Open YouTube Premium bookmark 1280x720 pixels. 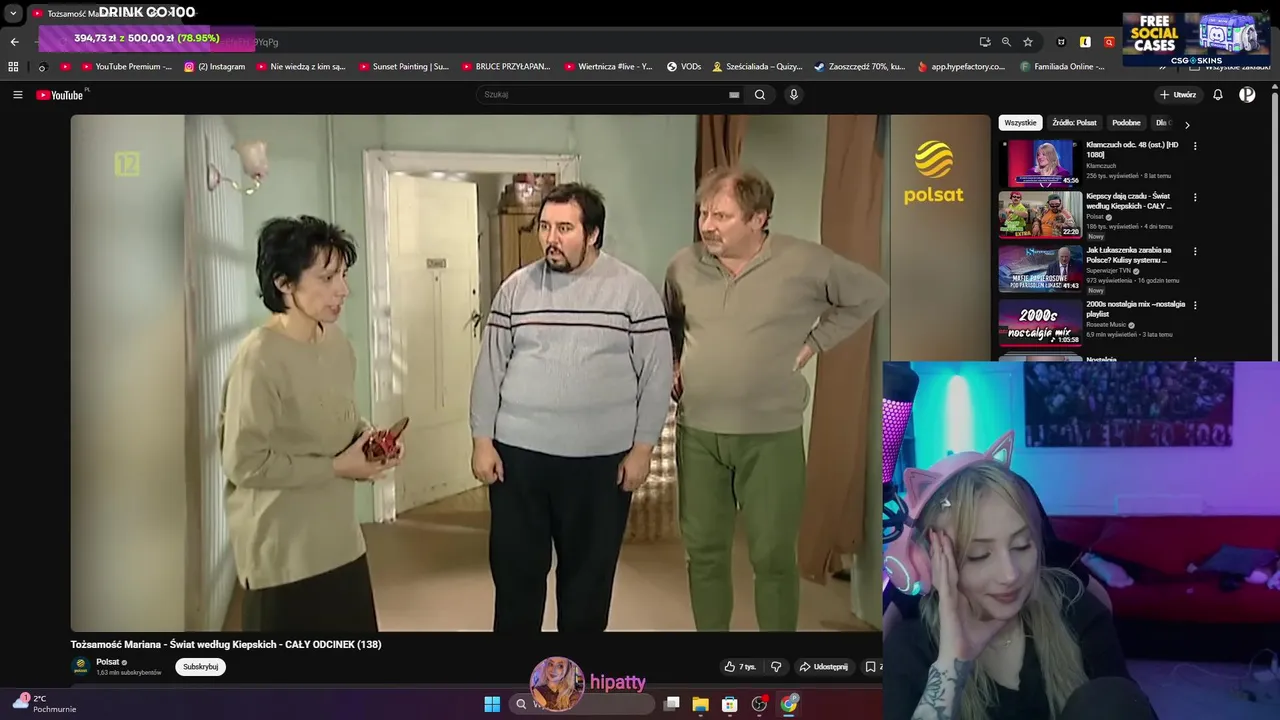pyautogui.click(x=126, y=67)
